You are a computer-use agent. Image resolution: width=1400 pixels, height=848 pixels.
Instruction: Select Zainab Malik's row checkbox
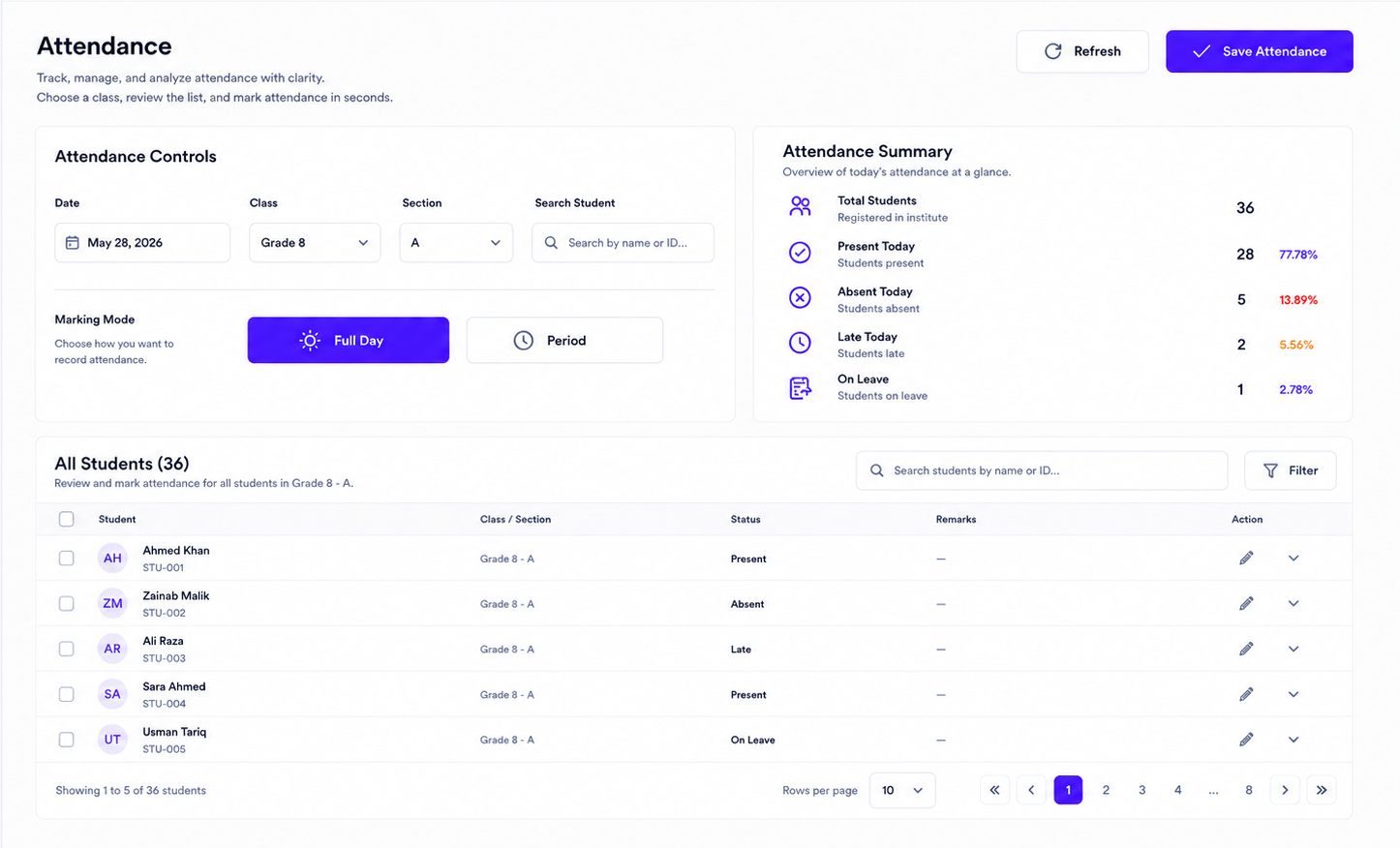66,603
